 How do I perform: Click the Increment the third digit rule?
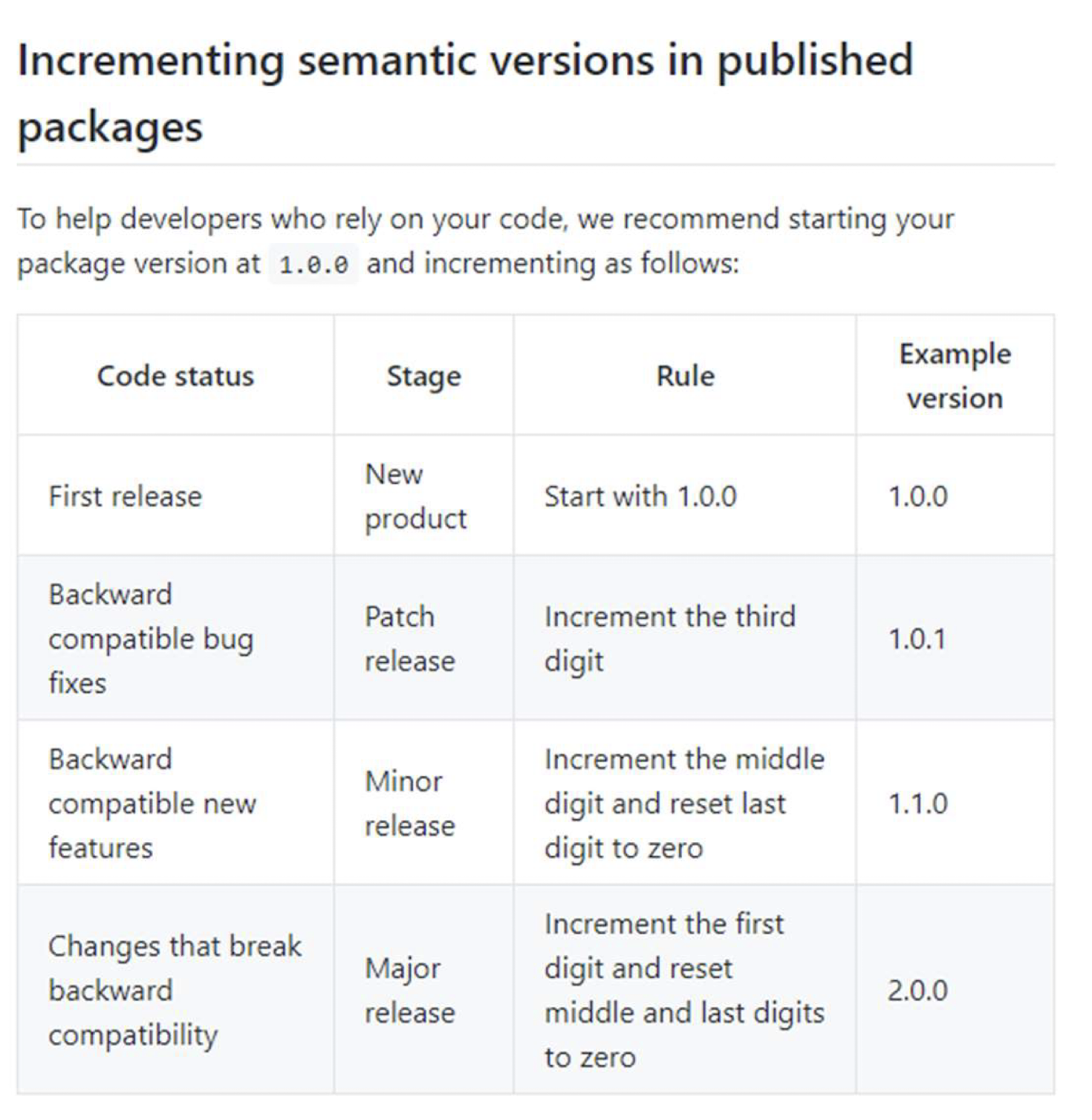(x=669, y=638)
